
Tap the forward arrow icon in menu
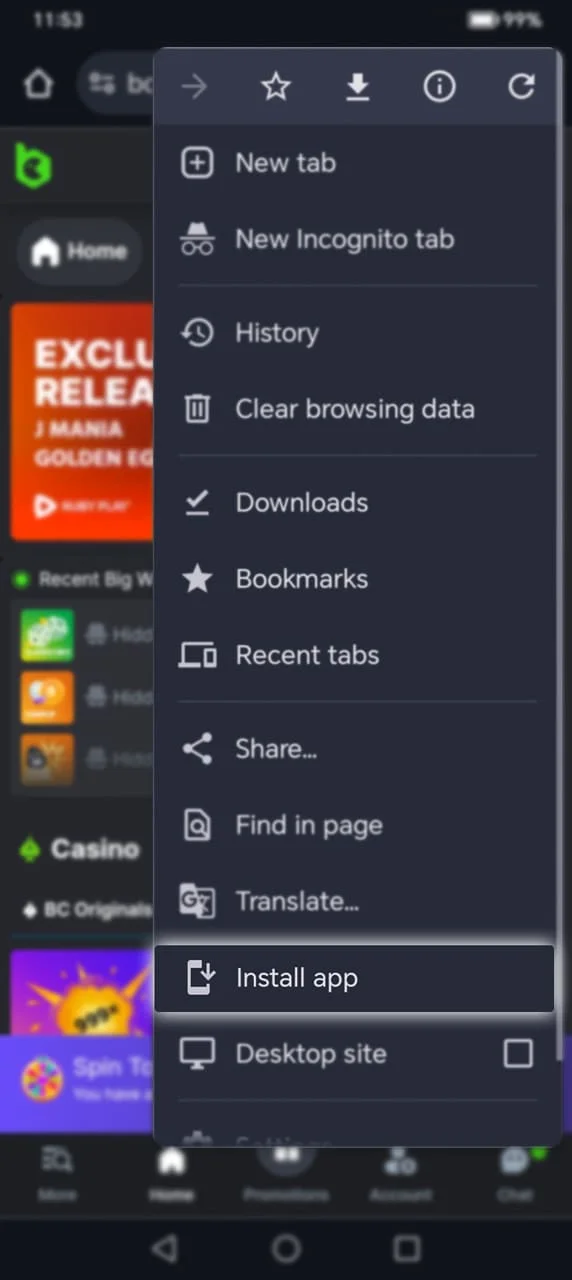[194, 88]
